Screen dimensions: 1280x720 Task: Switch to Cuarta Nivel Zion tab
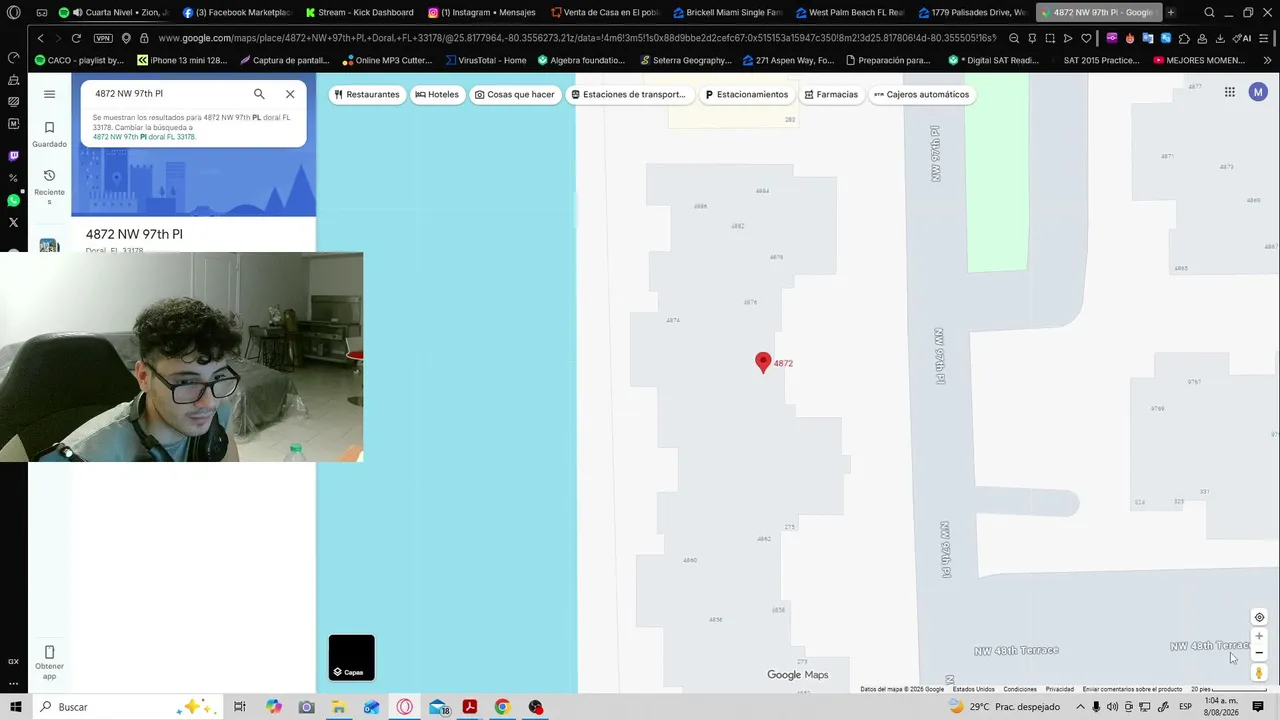click(113, 13)
